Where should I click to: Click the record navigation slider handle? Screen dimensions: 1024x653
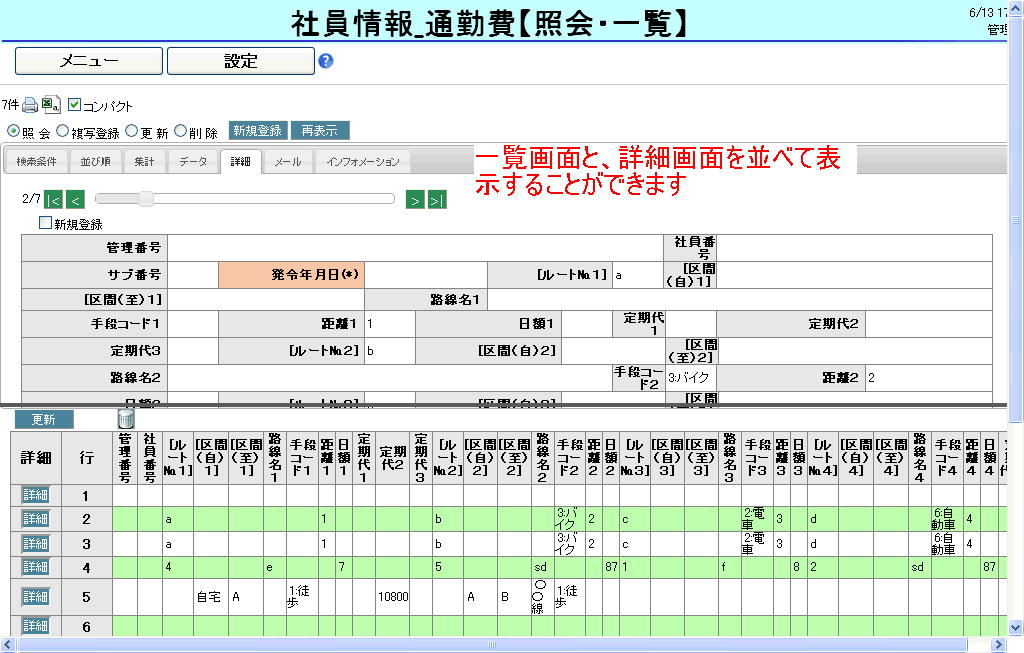coord(146,199)
